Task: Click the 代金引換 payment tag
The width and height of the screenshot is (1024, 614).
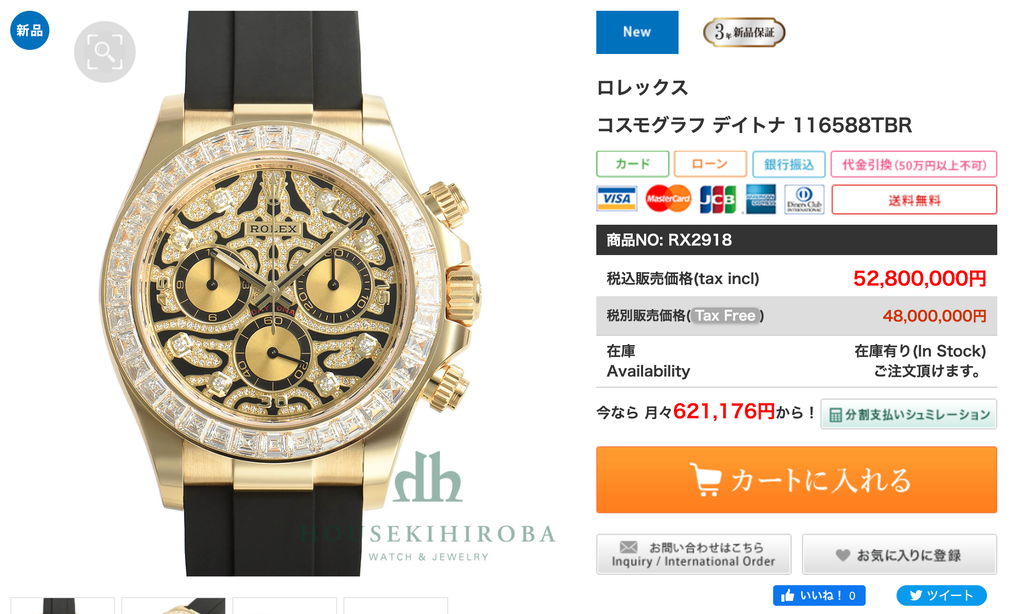Action: coord(914,164)
